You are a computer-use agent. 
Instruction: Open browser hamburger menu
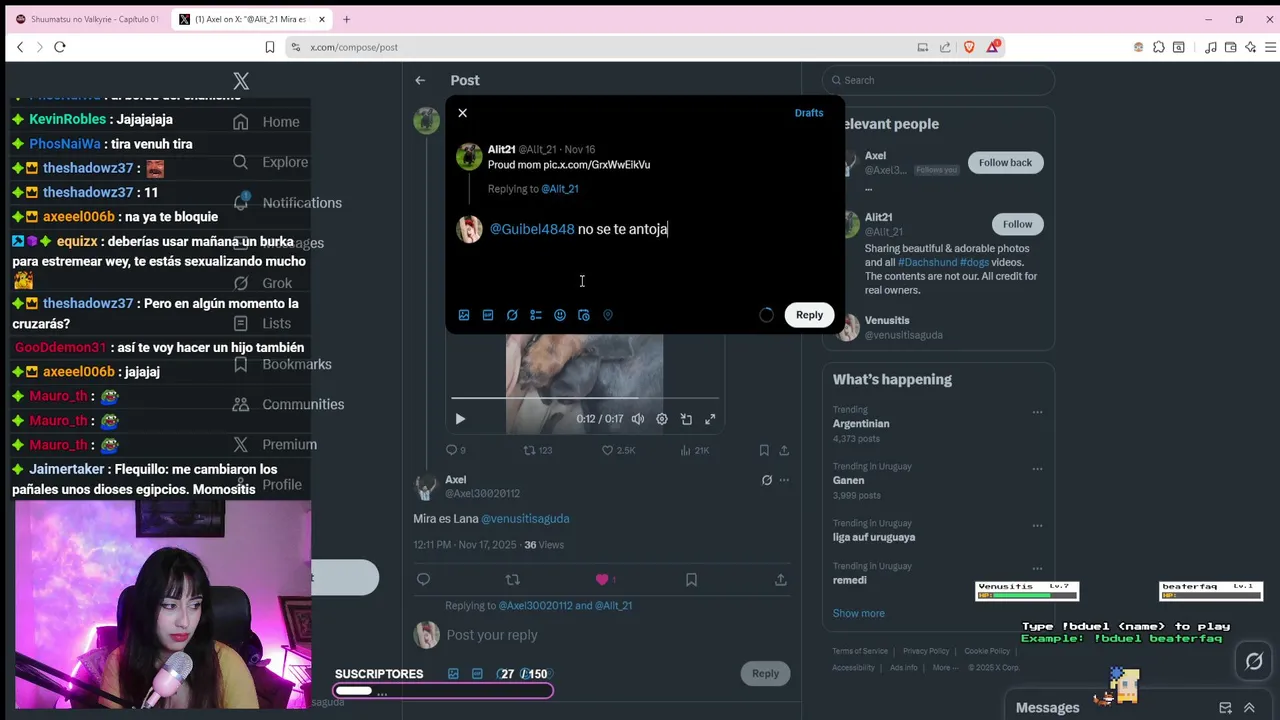1271,47
